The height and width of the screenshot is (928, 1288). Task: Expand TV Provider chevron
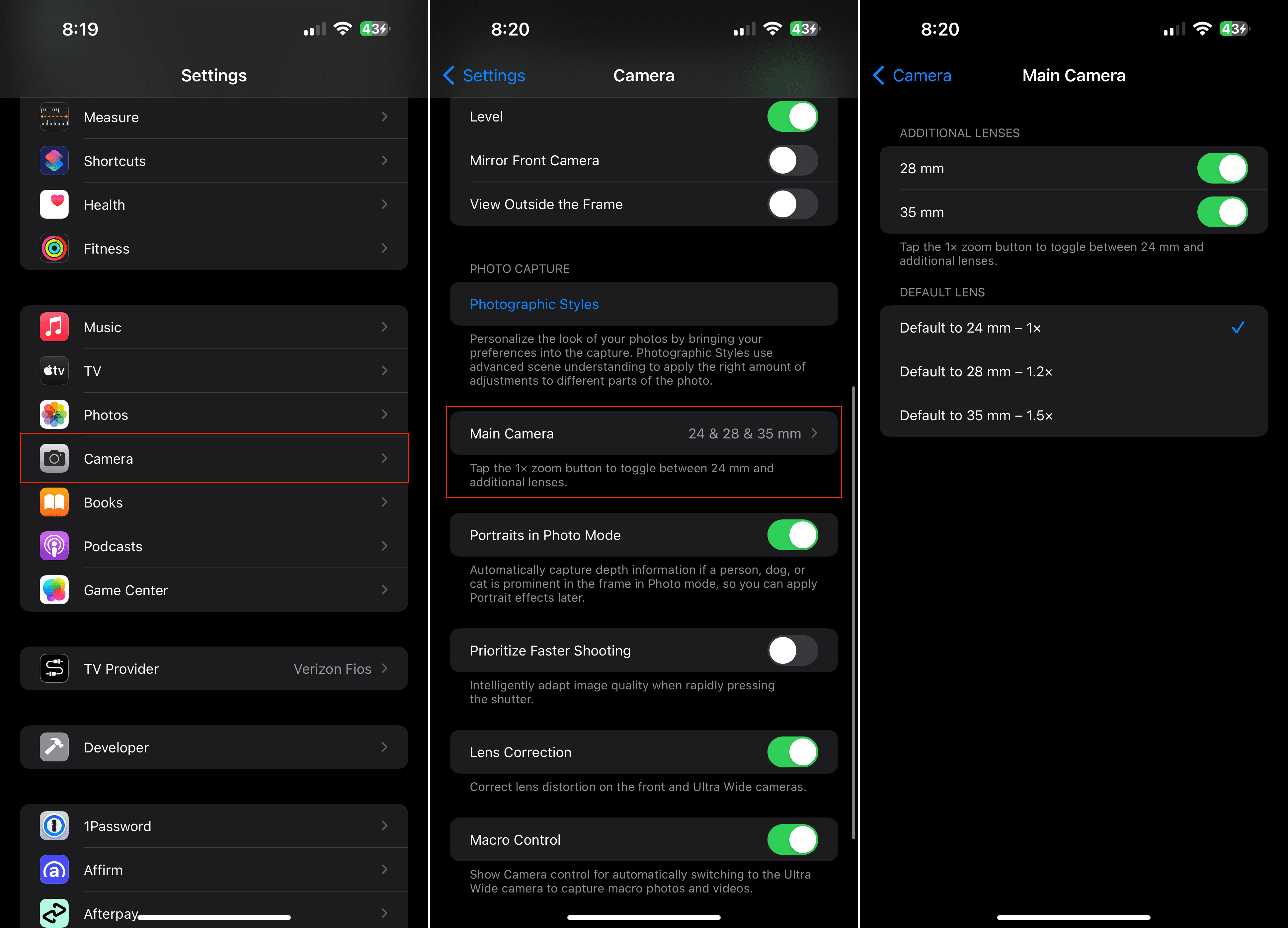[x=384, y=668]
